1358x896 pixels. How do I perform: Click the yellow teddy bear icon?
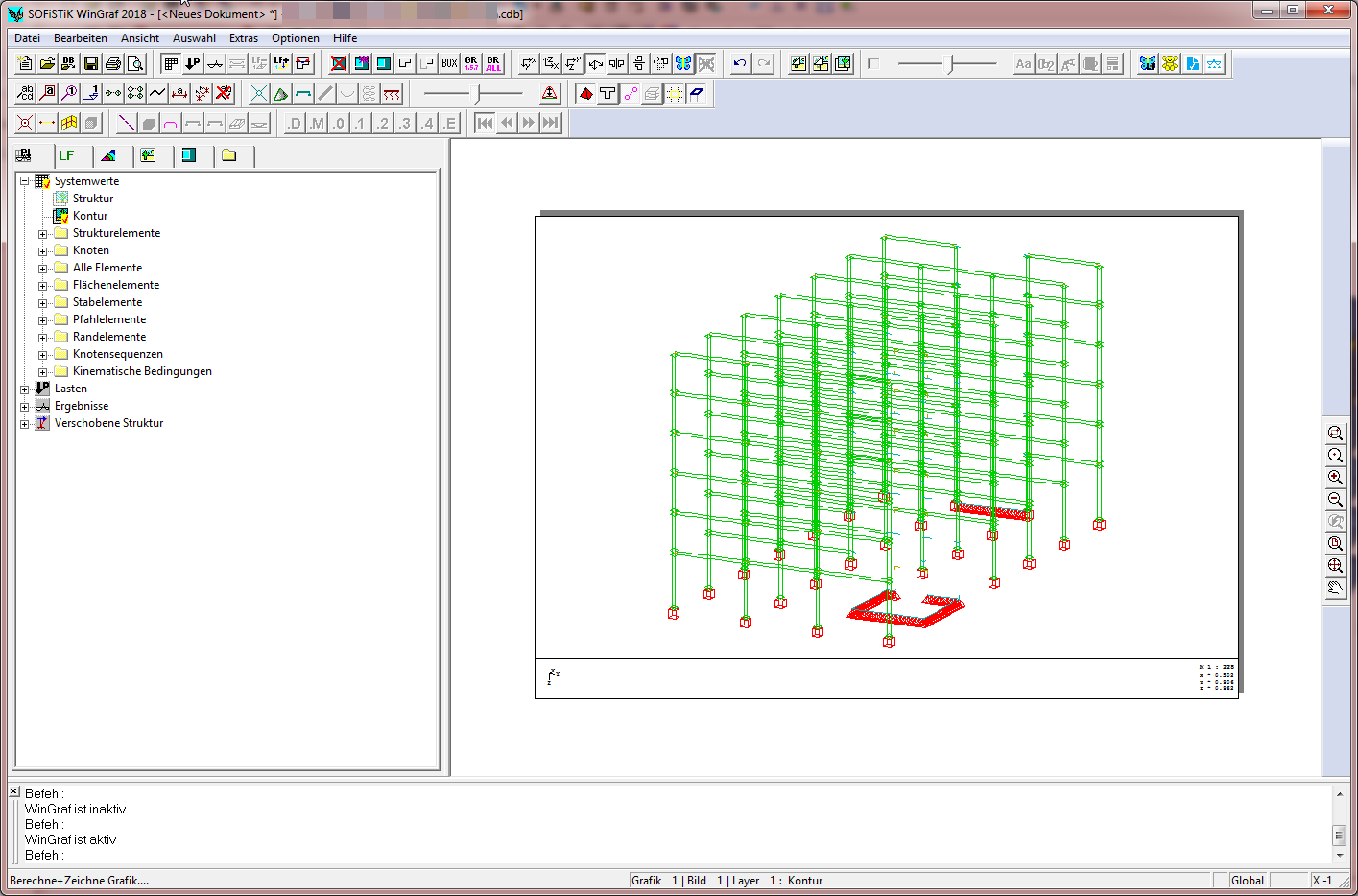click(x=1170, y=63)
